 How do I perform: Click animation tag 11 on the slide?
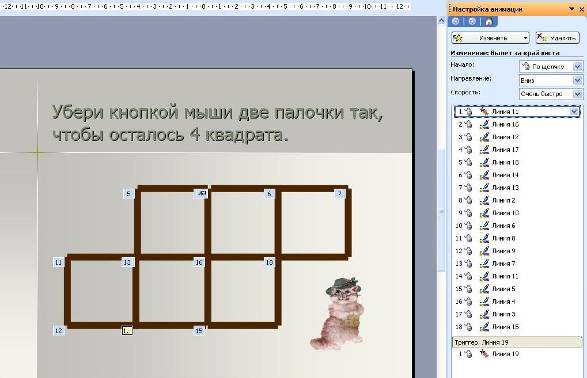[58, 263]
